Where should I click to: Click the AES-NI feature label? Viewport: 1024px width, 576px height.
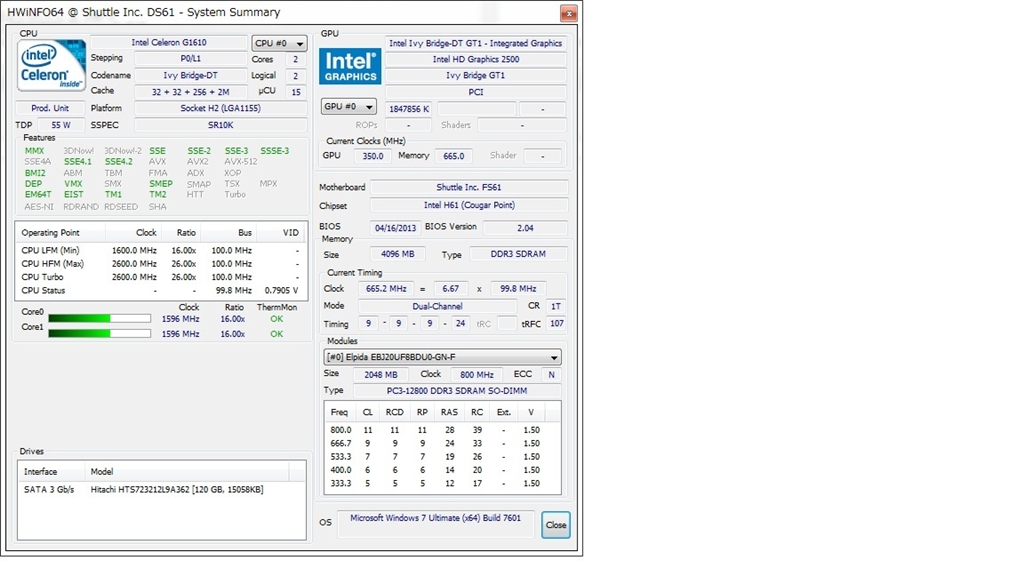tap(39, 206)
